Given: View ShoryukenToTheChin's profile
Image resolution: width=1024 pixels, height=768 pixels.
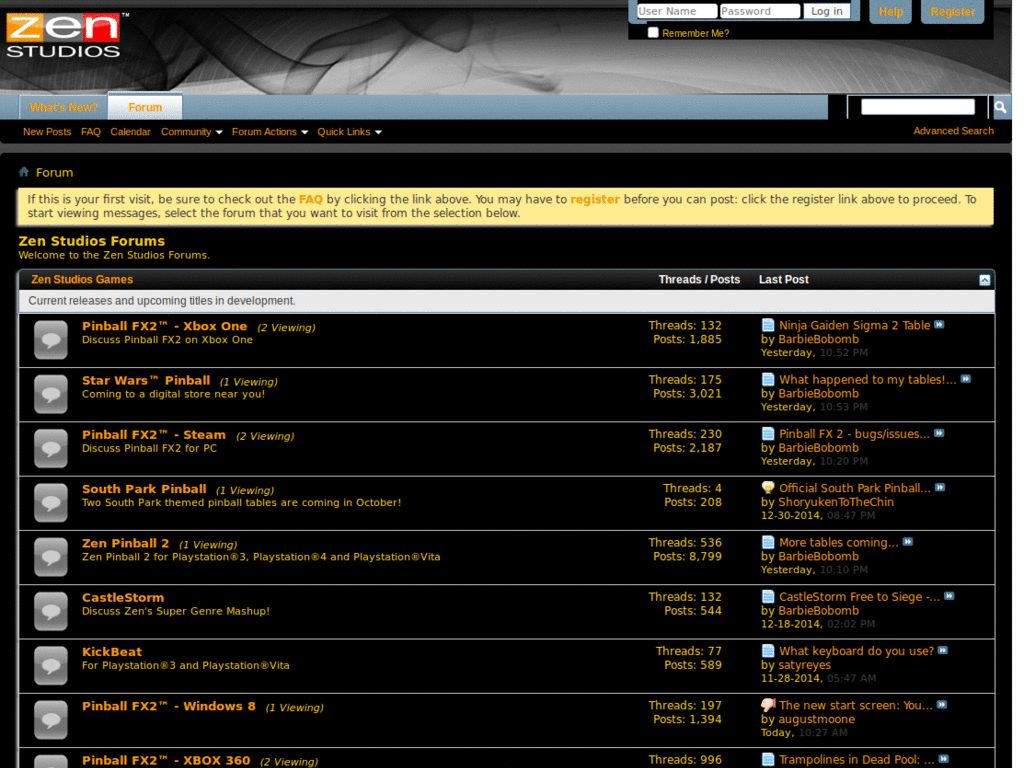Looking at the screenshot, I should (x=836, y=502).
